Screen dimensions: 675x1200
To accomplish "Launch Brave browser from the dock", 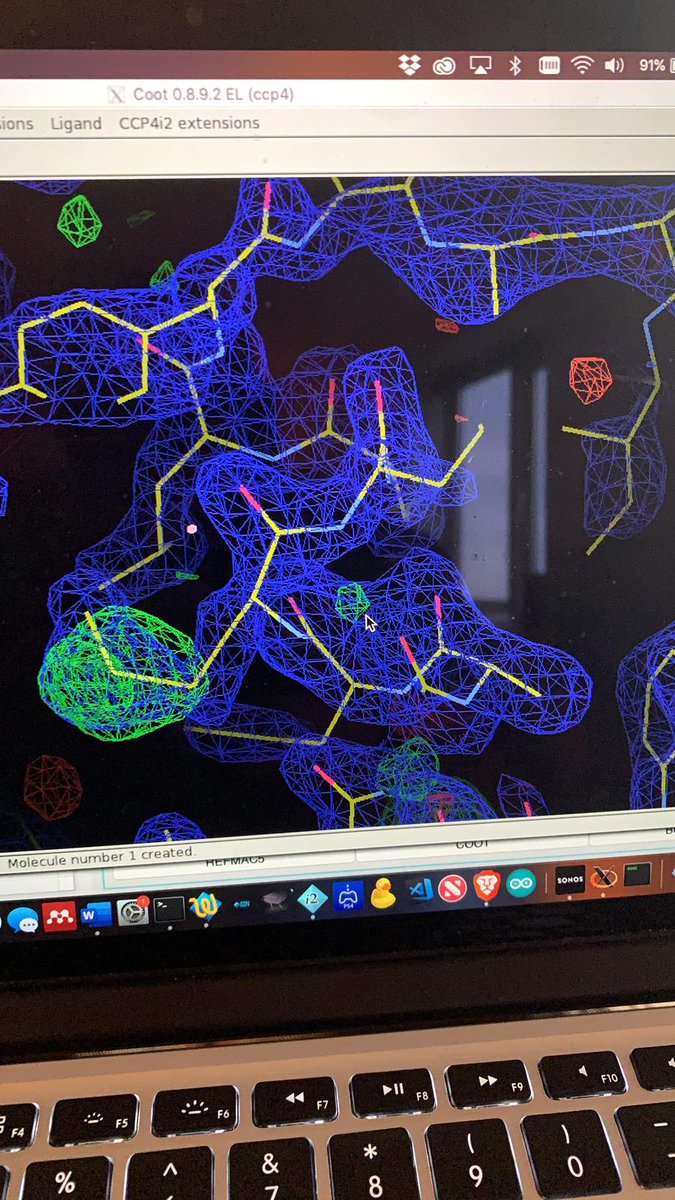I will (486, 884).
